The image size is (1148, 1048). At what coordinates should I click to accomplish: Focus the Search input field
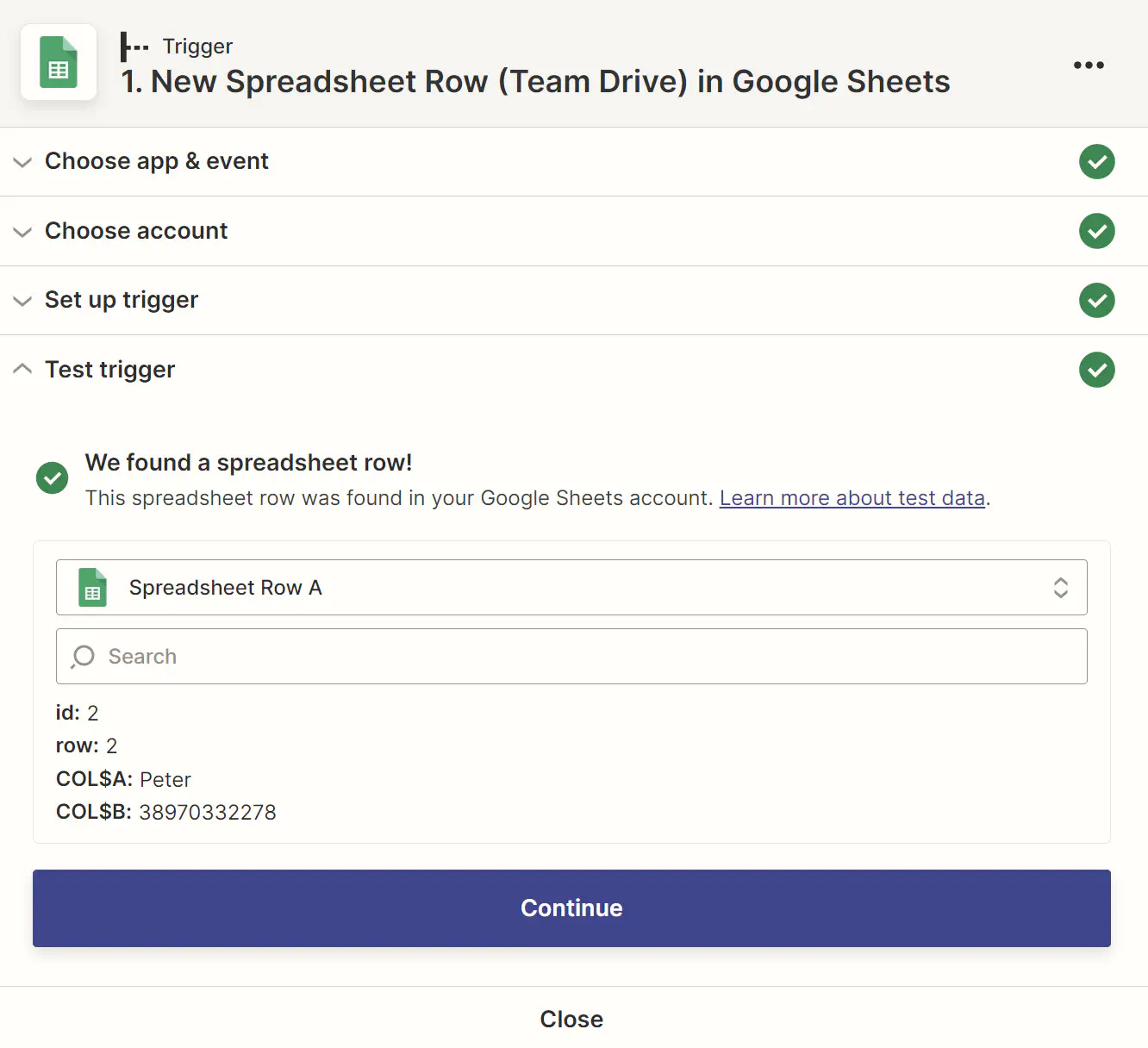pyautogui.click(x=571, y=657)
